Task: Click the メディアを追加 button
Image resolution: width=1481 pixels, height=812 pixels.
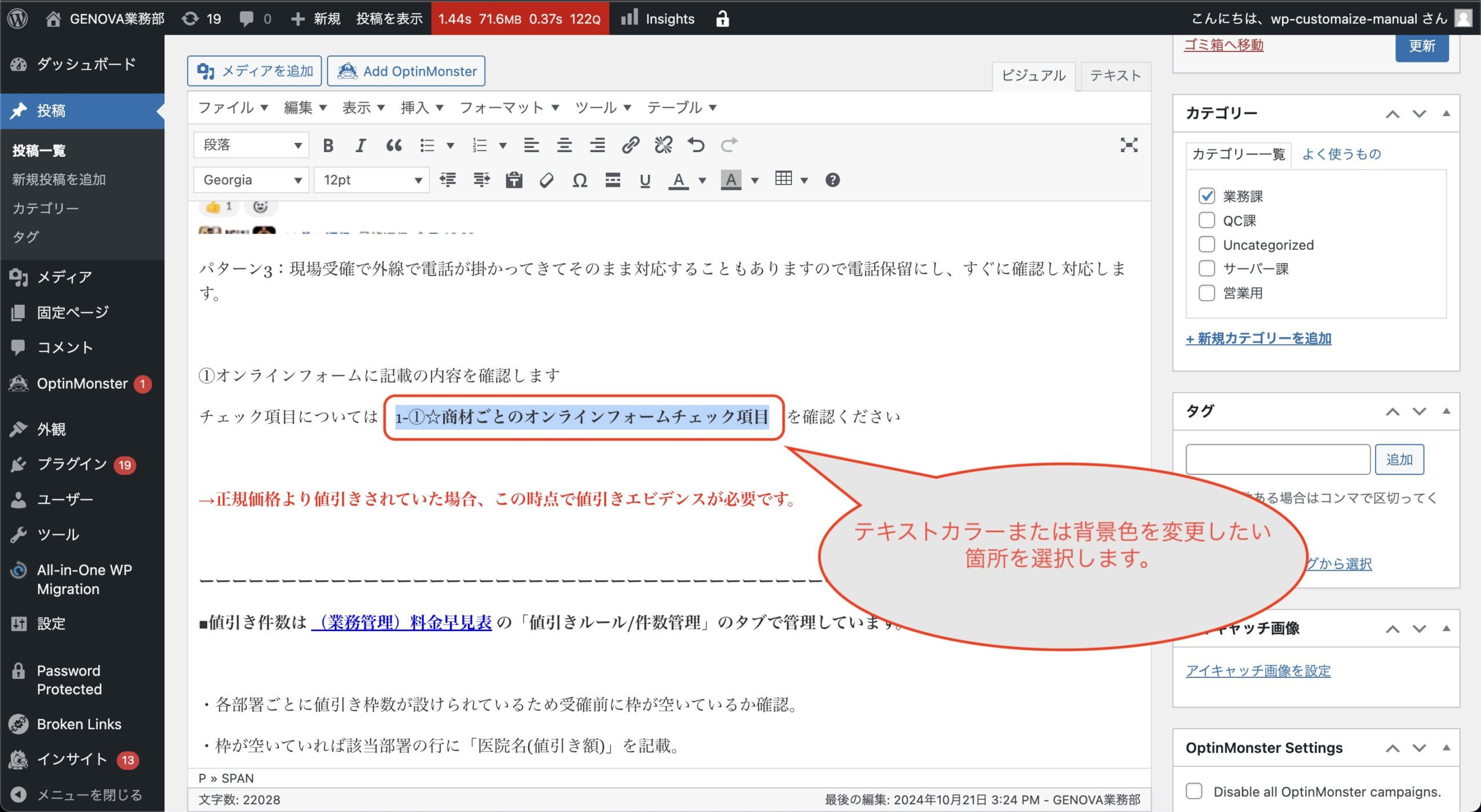Action: 255,71
